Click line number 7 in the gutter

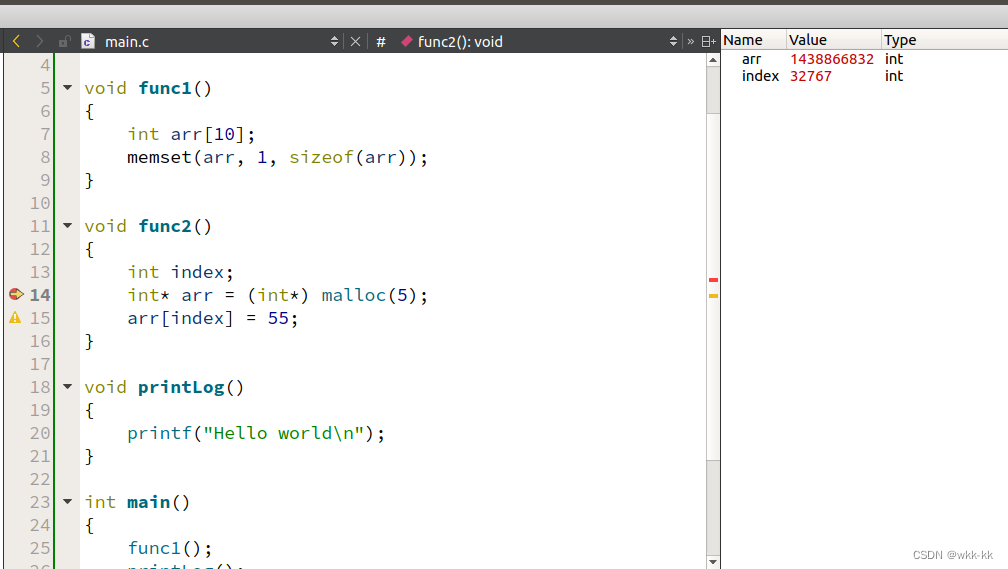[45, 134]
